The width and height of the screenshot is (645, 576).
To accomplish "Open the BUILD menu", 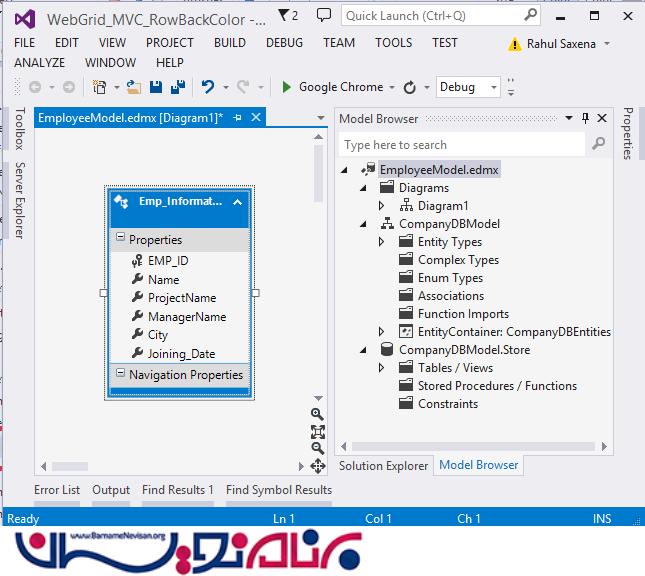I will point(229,43).
